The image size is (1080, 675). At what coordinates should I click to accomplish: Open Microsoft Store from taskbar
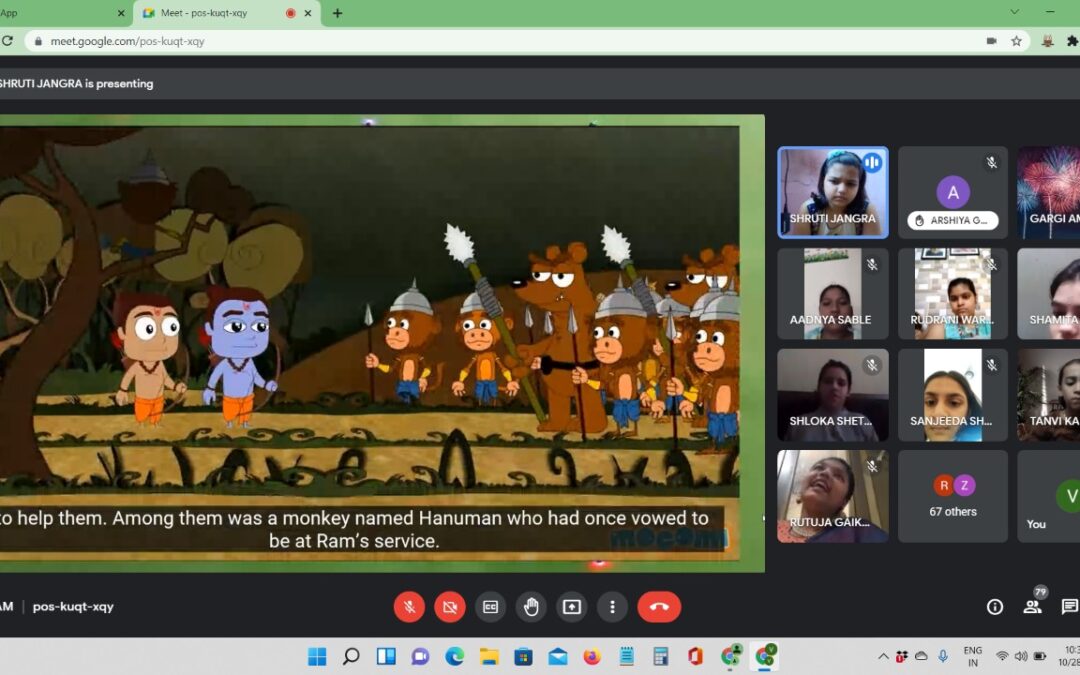[x=523, y=656]
